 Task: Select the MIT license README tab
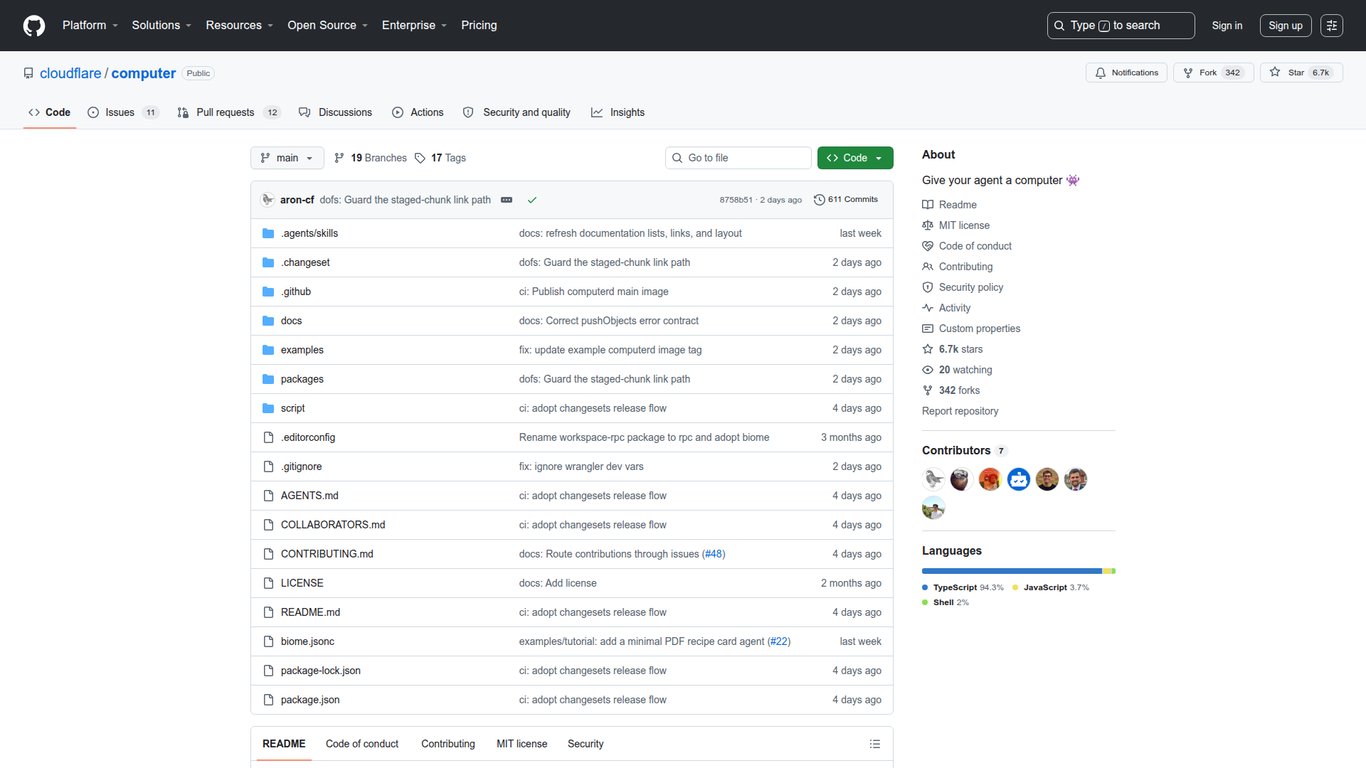coord(522,744)
